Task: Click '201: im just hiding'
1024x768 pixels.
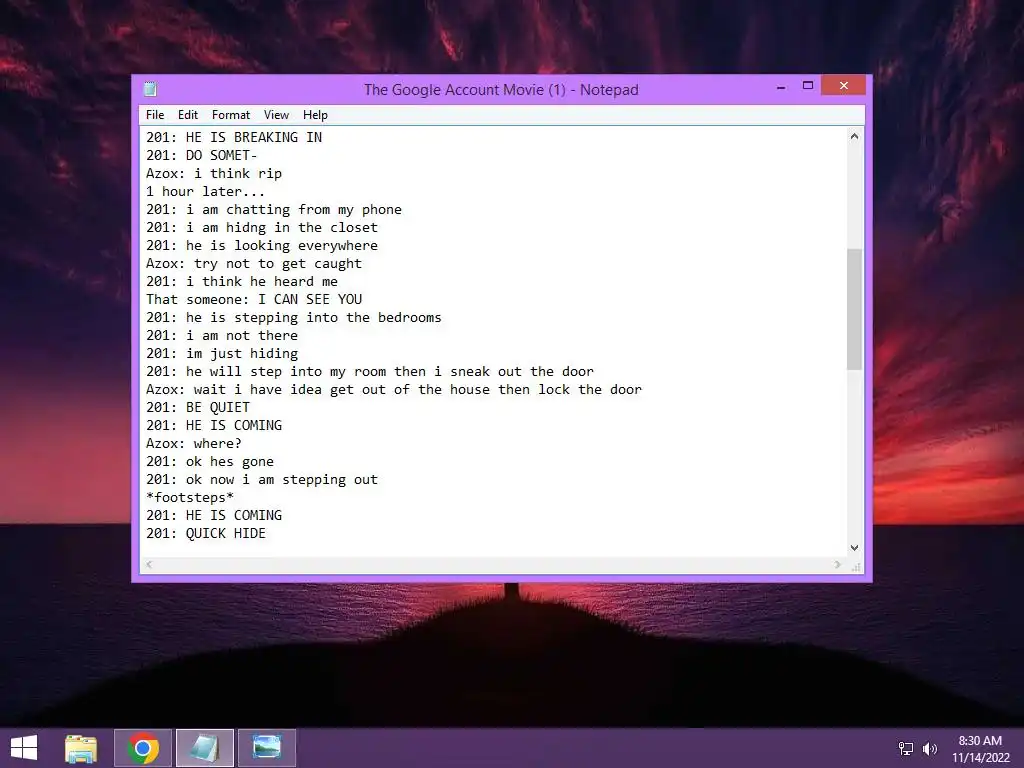Action: (x=222, y=353)
